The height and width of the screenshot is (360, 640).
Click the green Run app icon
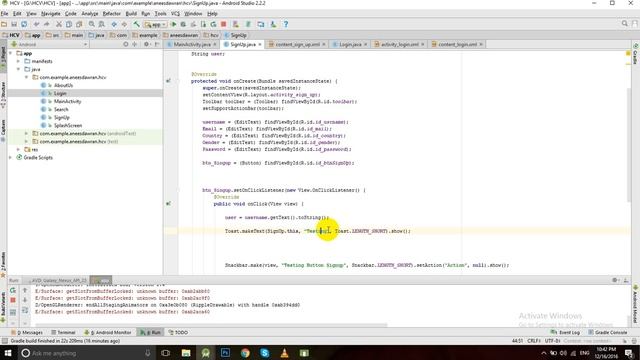[173, 24]
